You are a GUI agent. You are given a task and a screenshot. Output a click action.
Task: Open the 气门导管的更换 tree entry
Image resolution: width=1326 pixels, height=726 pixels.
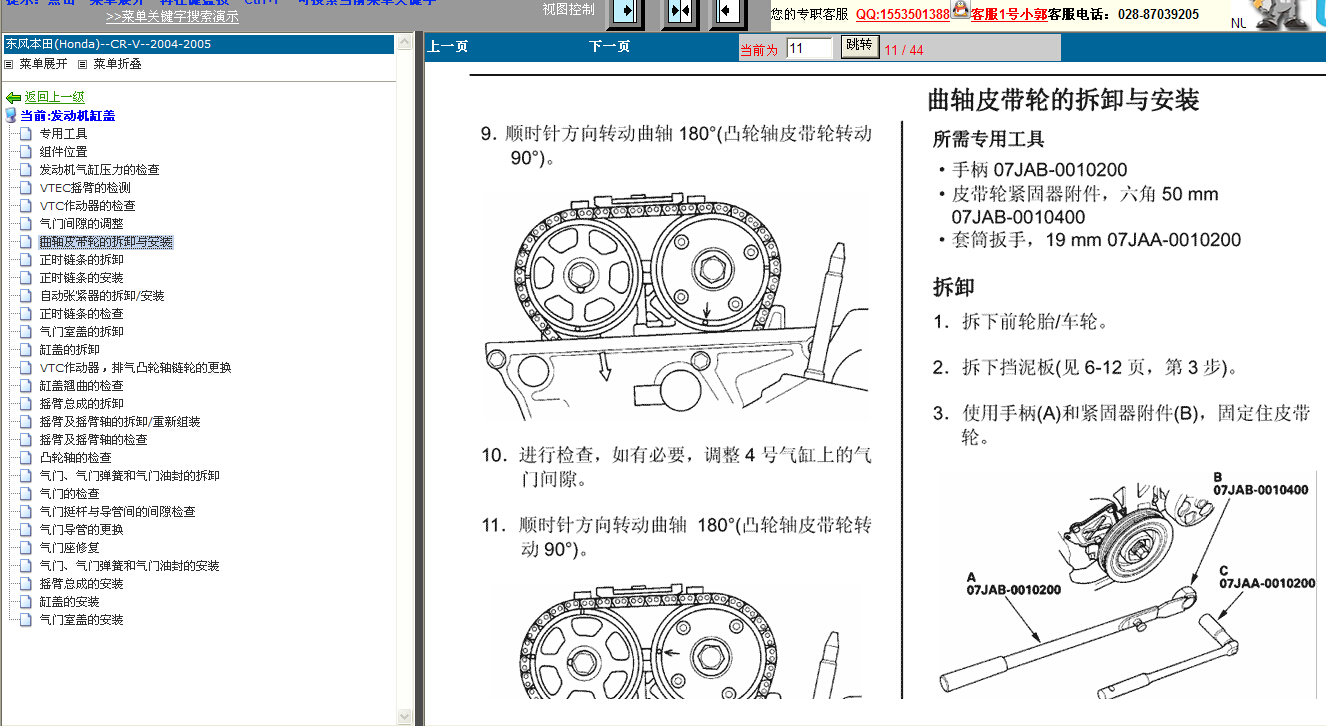pos(81,530)
